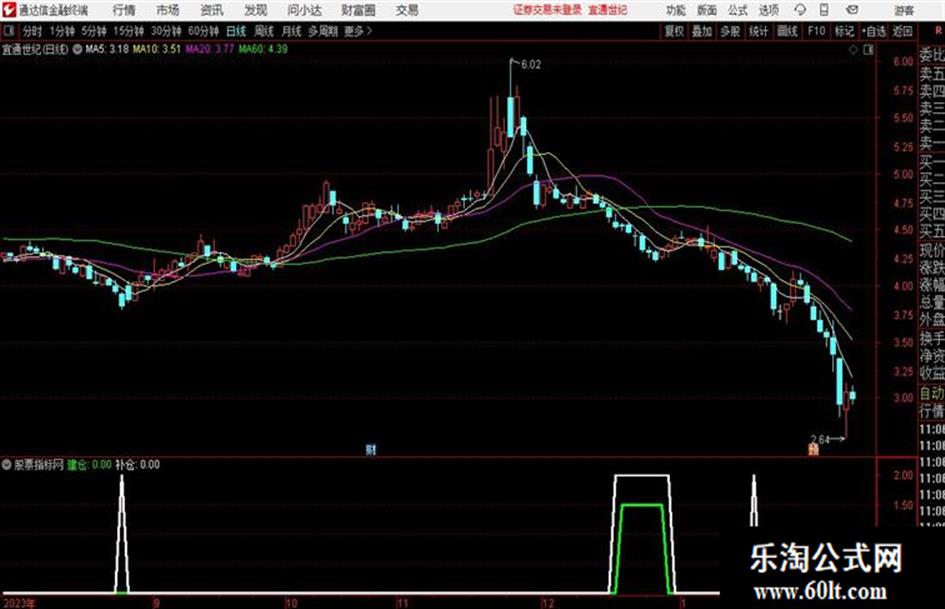The image size is (945, 609).
Task: Click the 统计 statistics toolbar button
Action: pyautogui.click(x=758, y=31)
